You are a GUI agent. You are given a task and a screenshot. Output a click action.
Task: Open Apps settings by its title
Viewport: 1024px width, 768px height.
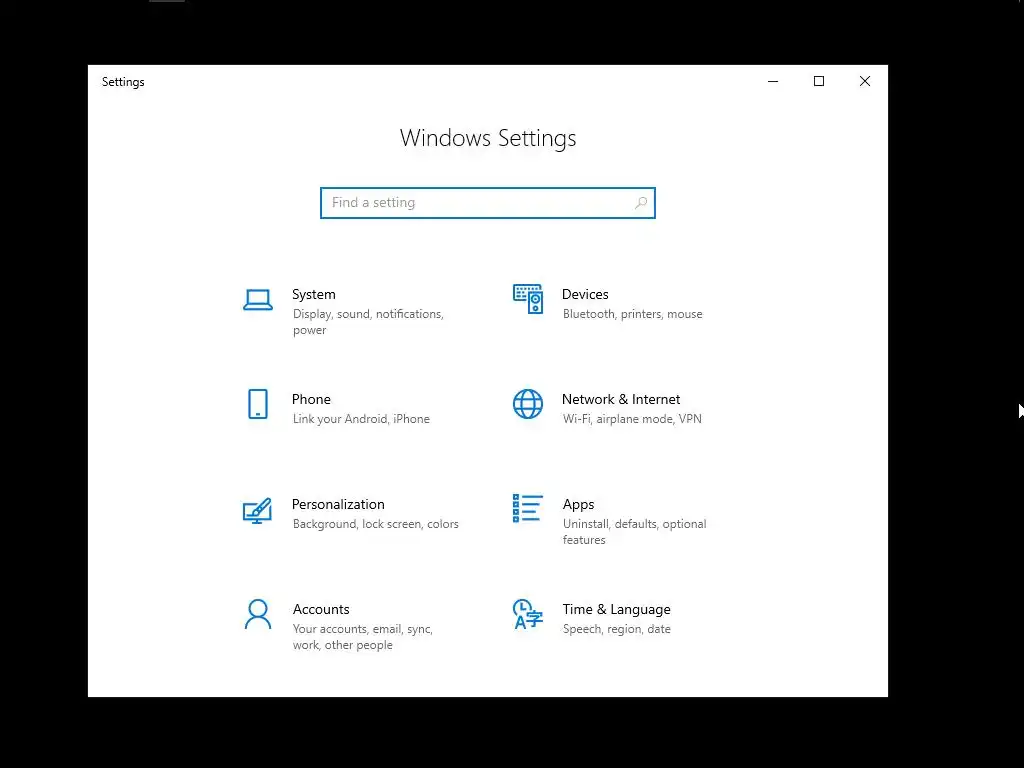[x=579, y=505]
